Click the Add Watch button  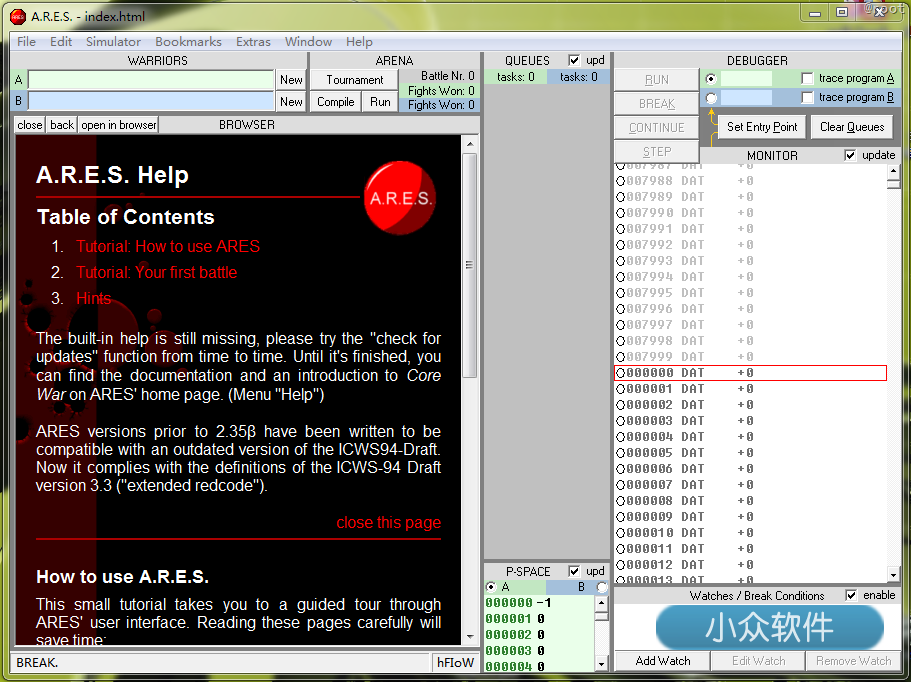662,661
